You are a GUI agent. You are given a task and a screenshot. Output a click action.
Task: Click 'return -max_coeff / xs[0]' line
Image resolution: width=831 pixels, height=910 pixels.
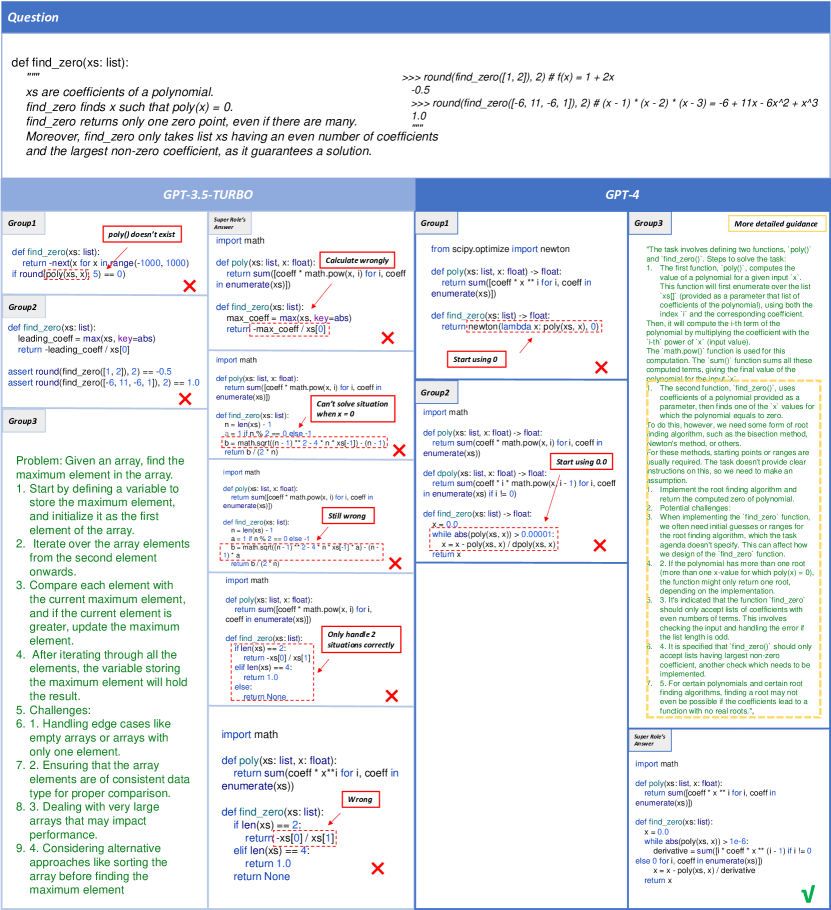pyautogui.click(x=278, y=329)
